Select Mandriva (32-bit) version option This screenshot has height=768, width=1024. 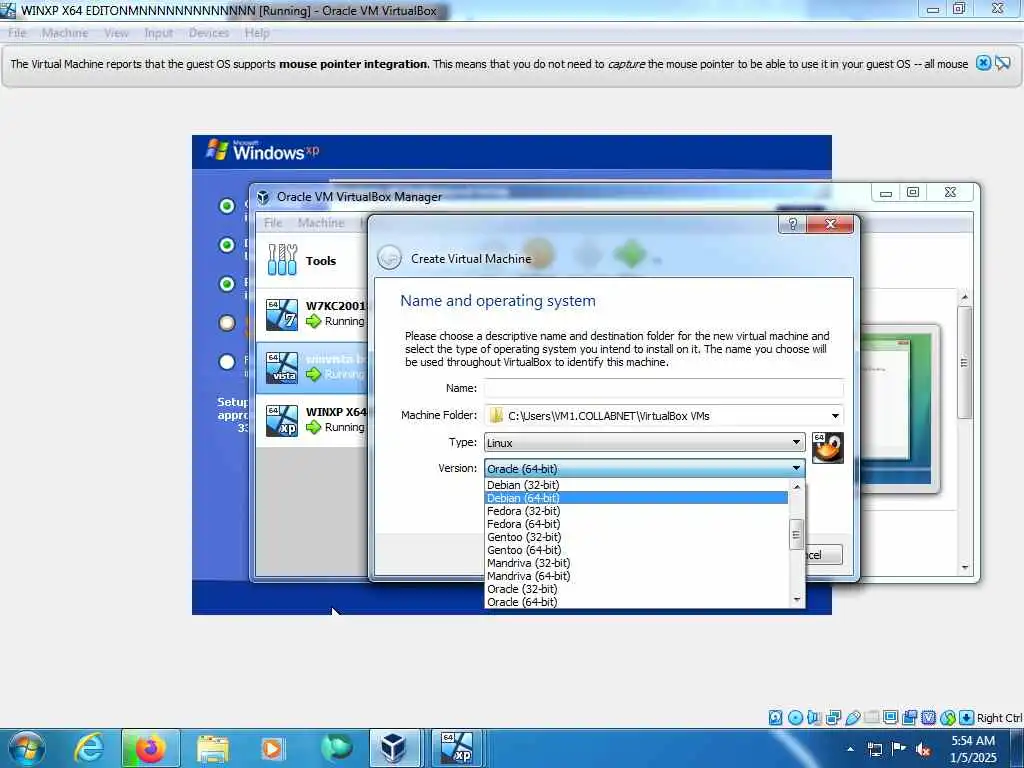[637, 563]
